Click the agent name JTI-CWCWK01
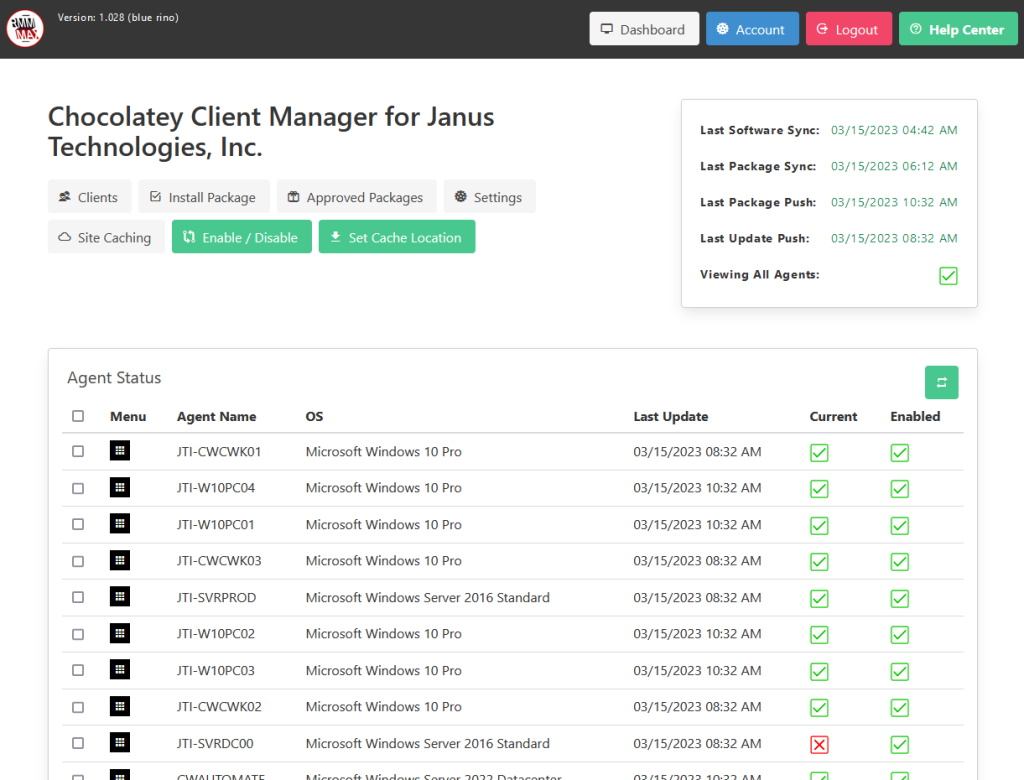1024x780 pixels. coord(219,451)
